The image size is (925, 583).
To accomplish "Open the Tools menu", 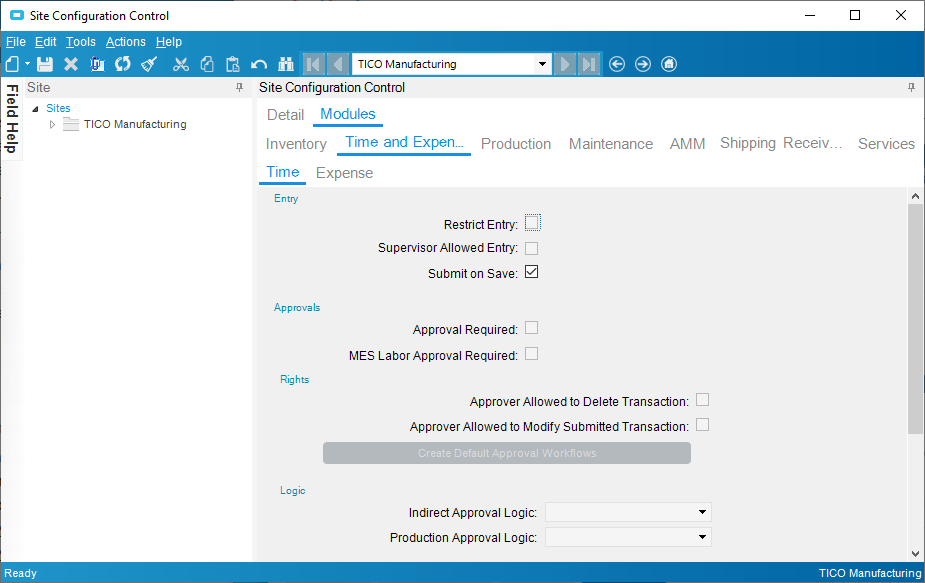I will click(80, 42).
